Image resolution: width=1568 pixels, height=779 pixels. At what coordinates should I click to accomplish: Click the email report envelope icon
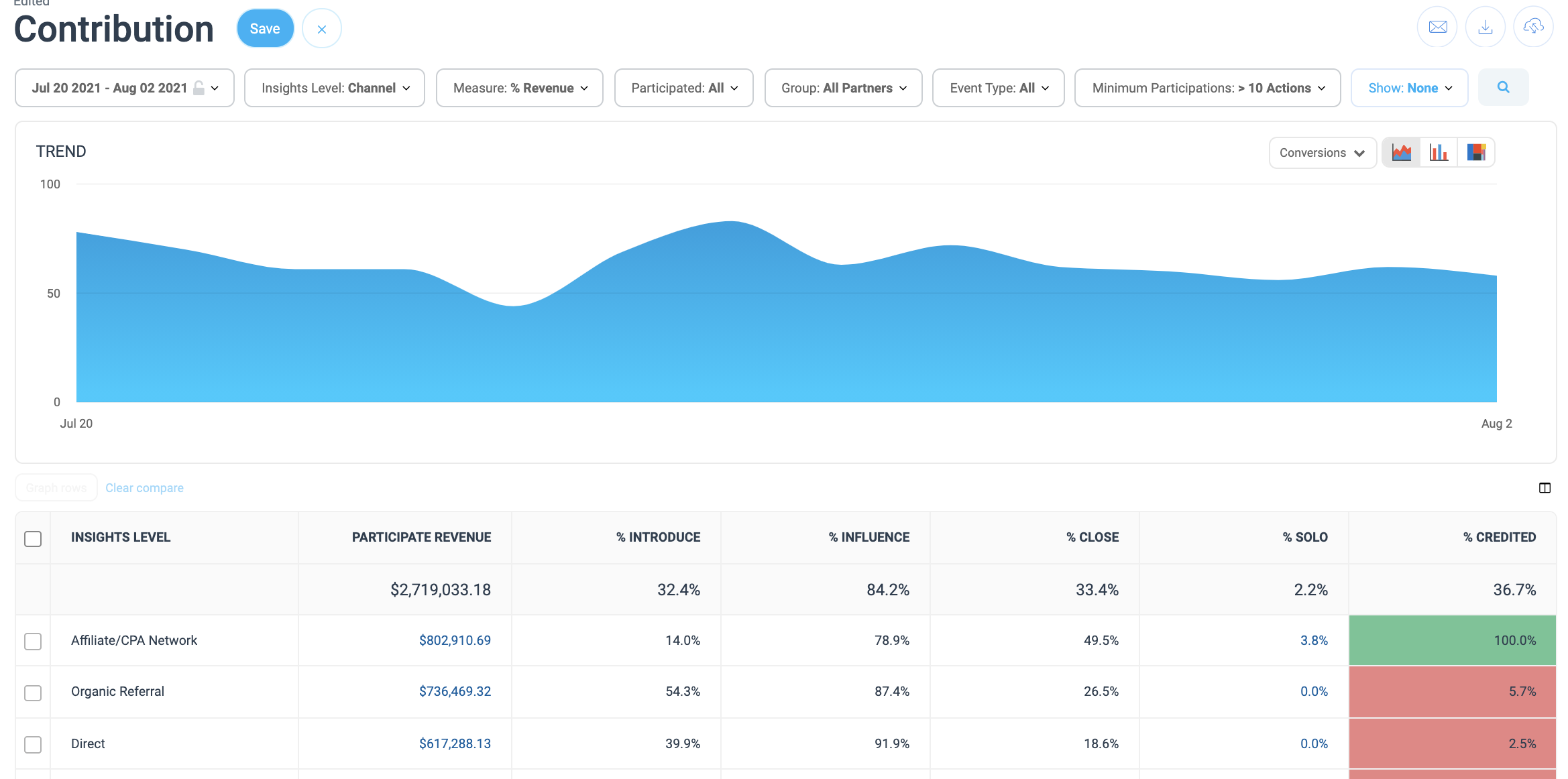pyautogui.click(x=1437, y=27)
